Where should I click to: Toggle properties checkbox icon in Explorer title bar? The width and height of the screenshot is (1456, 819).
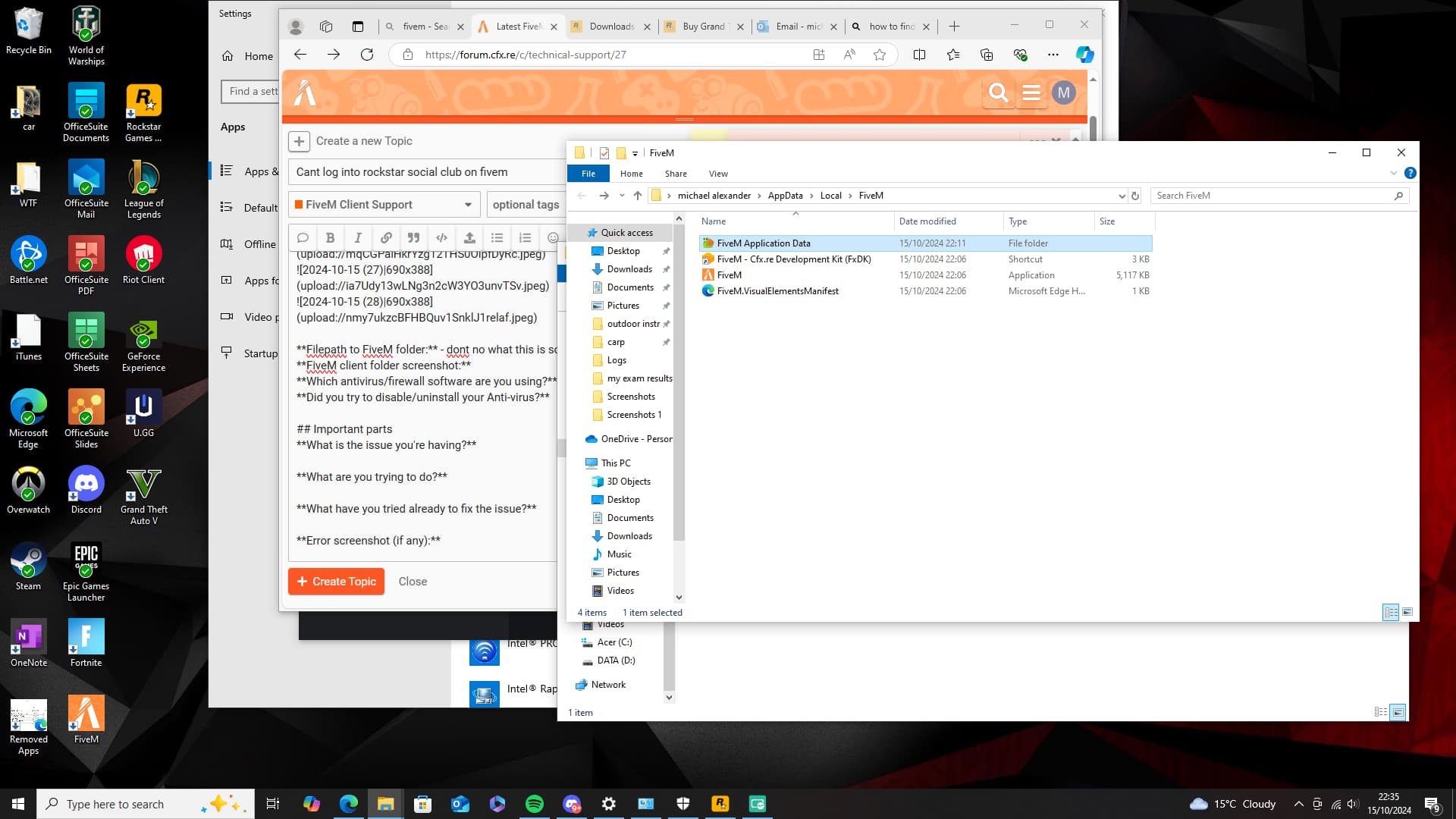click(x=604, y=153)
